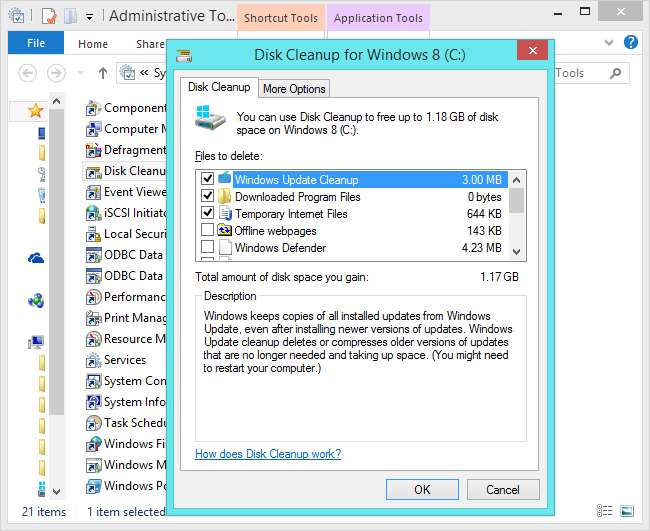
Task: Select Defragment shortcut in Explorer
Action: pyautogui.click(x=125, y=150)
